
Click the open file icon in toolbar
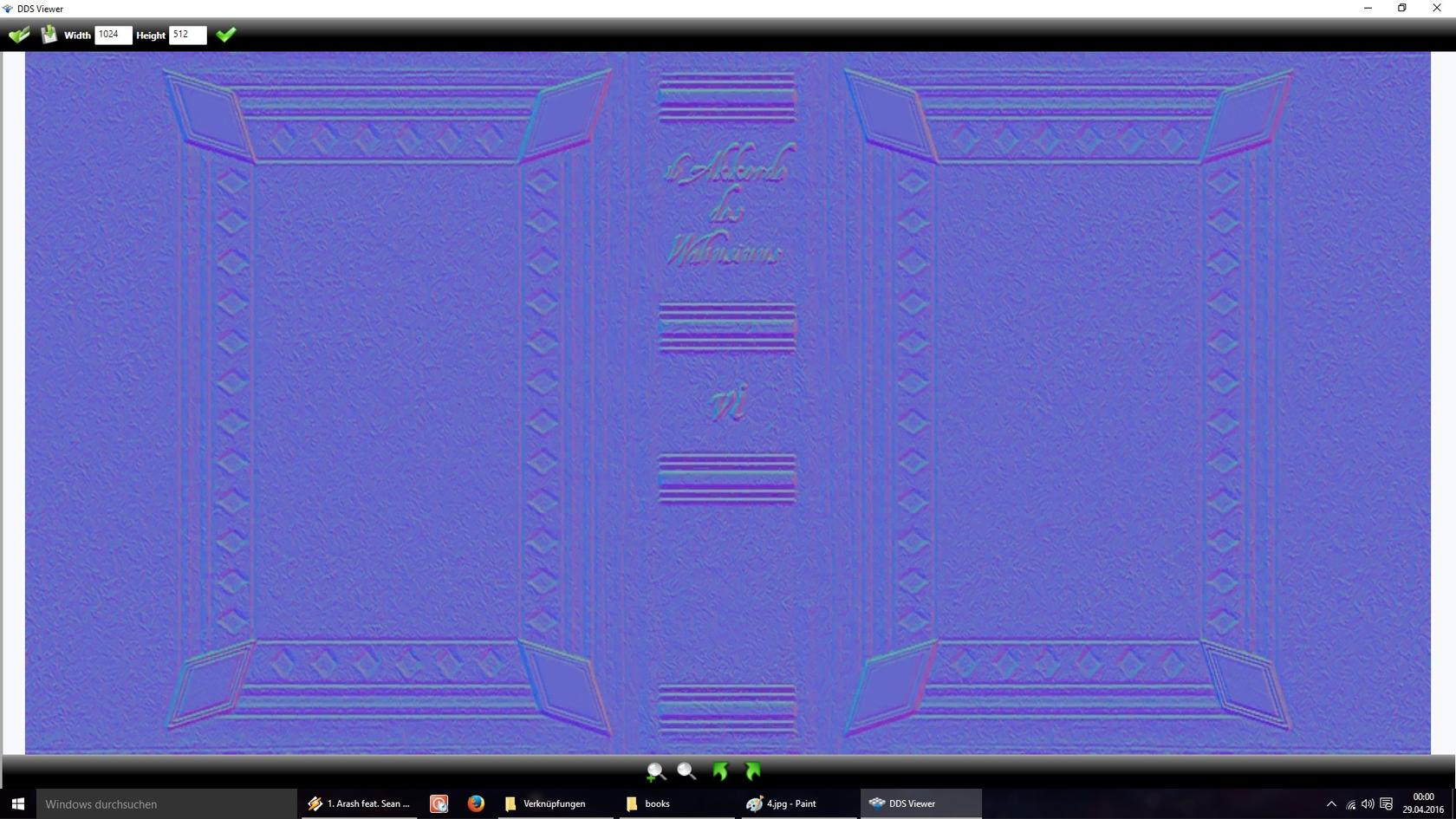(x=18, y=35)
